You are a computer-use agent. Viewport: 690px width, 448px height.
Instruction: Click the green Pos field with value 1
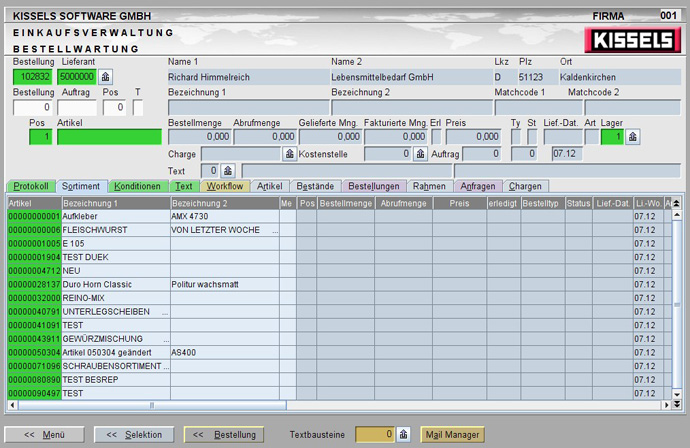(x=40, y=137)
